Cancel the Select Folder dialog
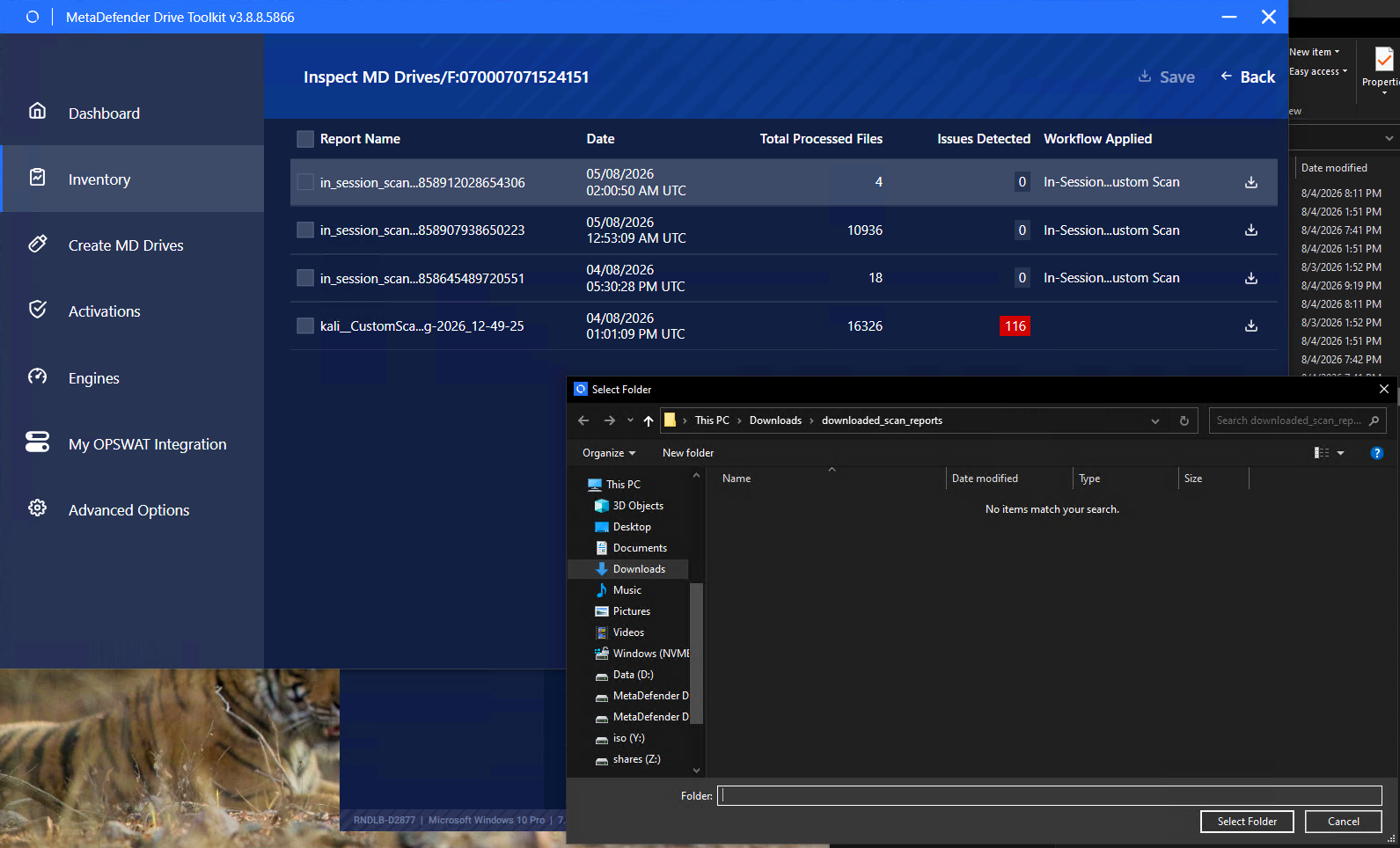The image size is (1400, 848). (x=1343, y=822)
